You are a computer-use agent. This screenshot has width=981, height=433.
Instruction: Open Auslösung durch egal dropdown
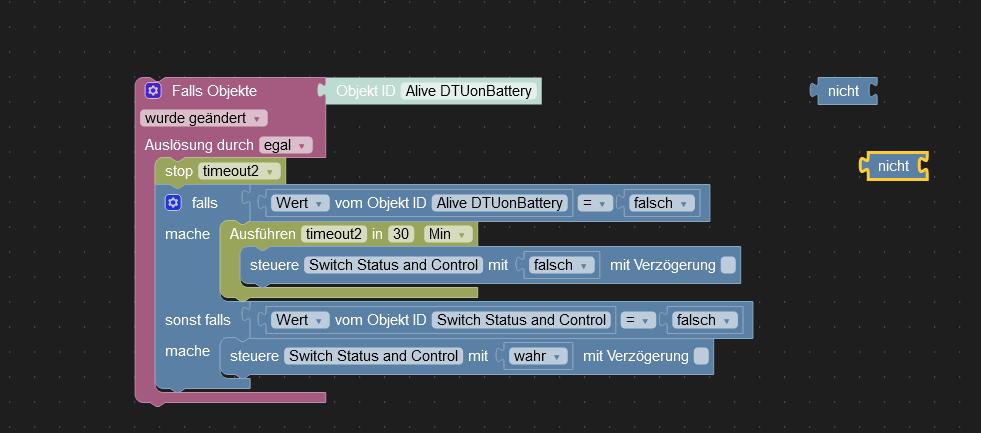pos(285,145)
